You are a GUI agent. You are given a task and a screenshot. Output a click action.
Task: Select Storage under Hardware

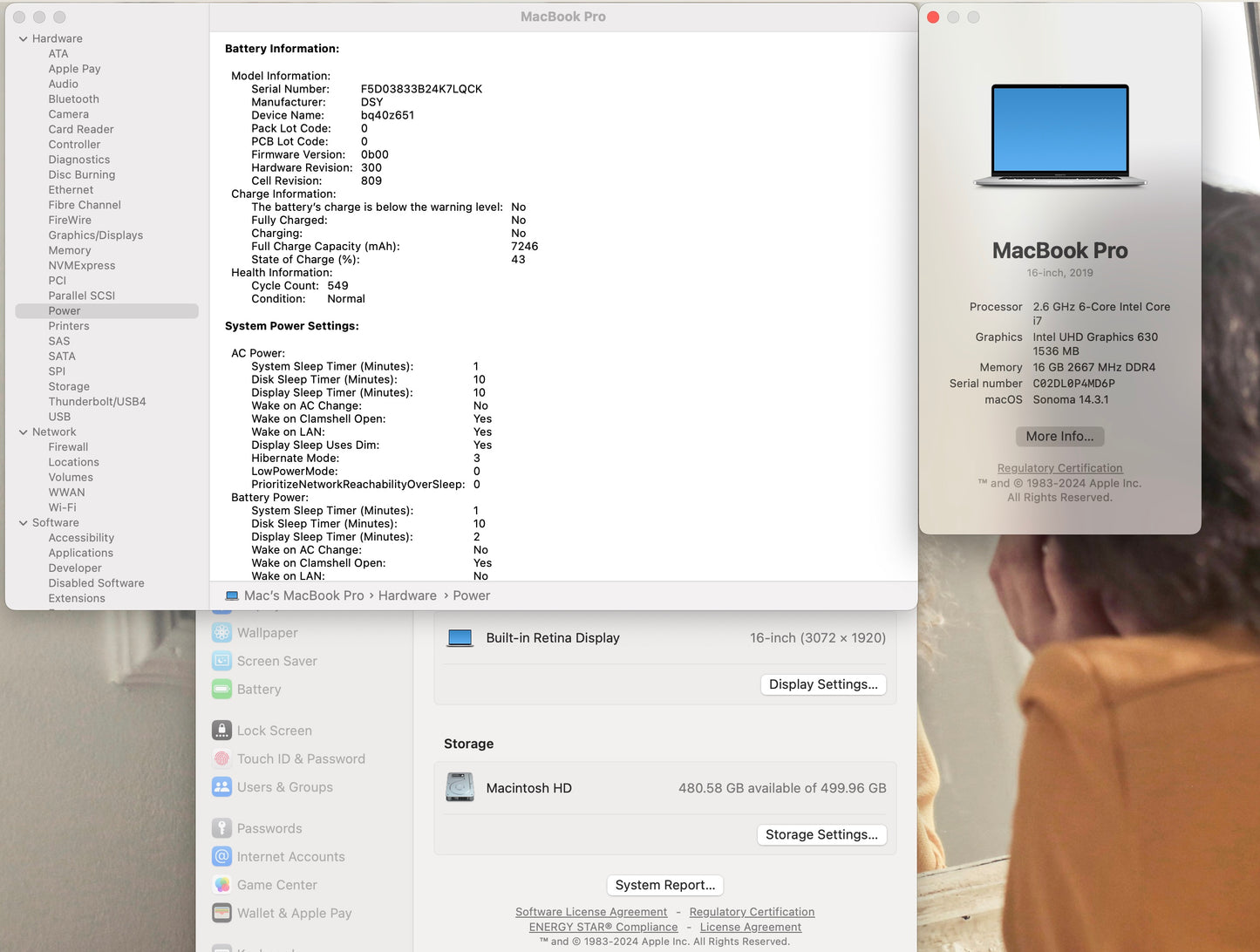pyautogui.click(x=69, y=386)
